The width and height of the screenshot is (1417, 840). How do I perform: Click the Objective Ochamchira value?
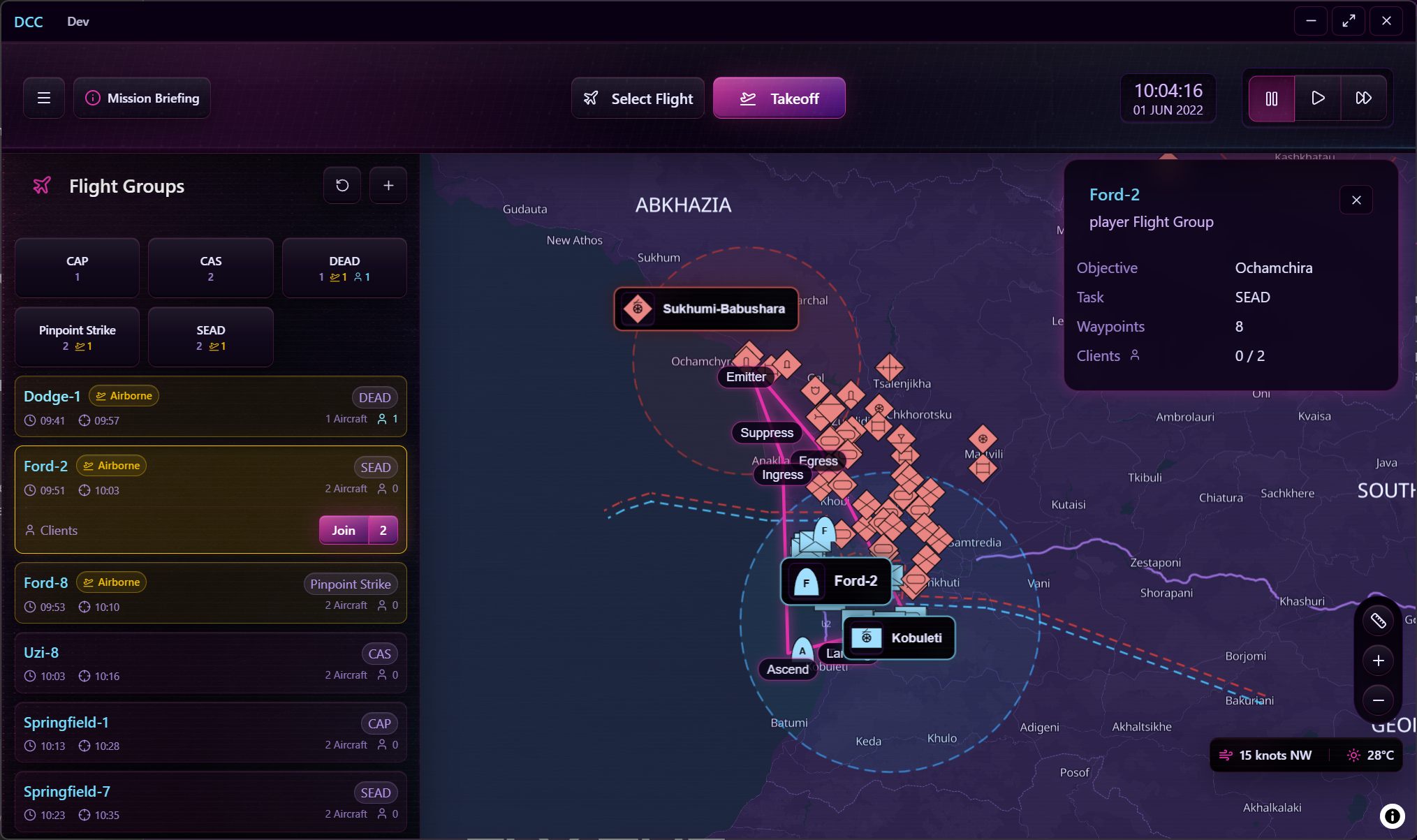coord(1274,267)
